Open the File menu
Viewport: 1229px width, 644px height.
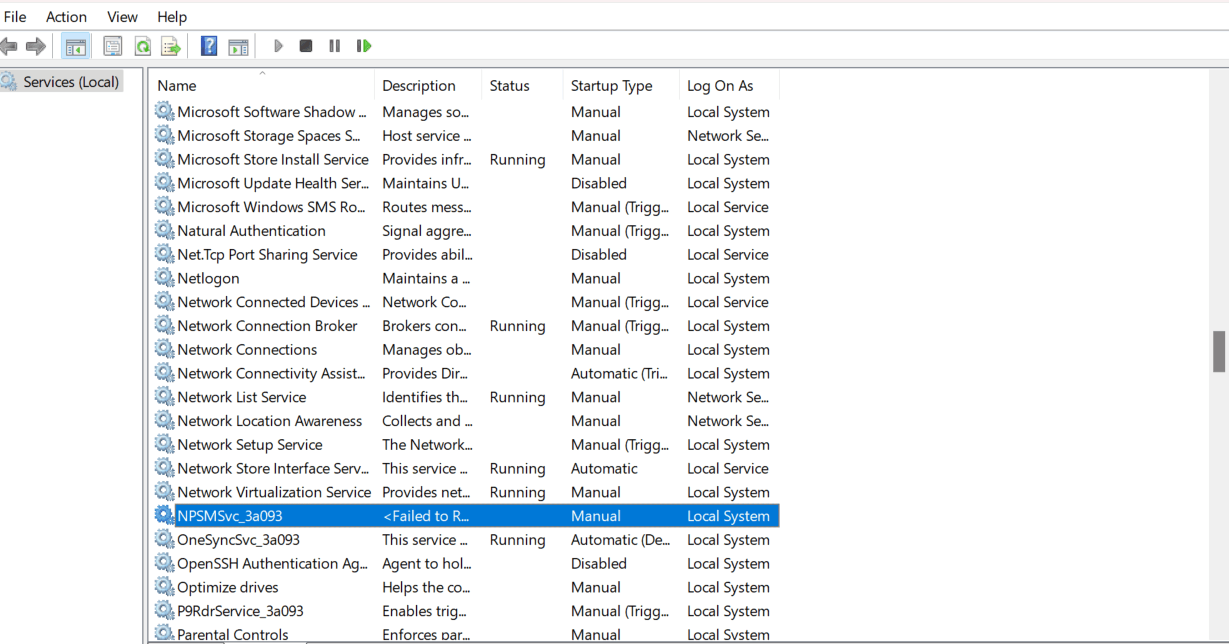point(15,16)
